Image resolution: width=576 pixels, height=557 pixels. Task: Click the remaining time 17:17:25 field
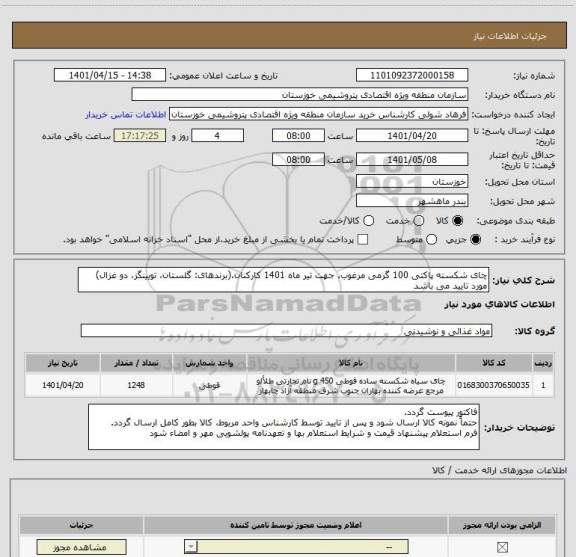[x=140, y=136]
